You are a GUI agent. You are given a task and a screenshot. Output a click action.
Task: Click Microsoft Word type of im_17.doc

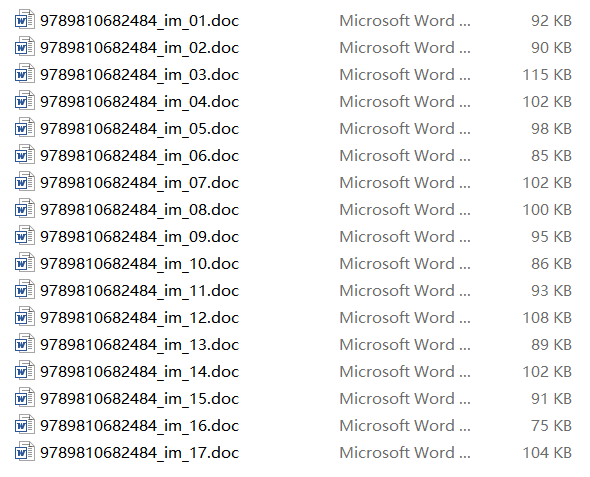pos(405,453)
